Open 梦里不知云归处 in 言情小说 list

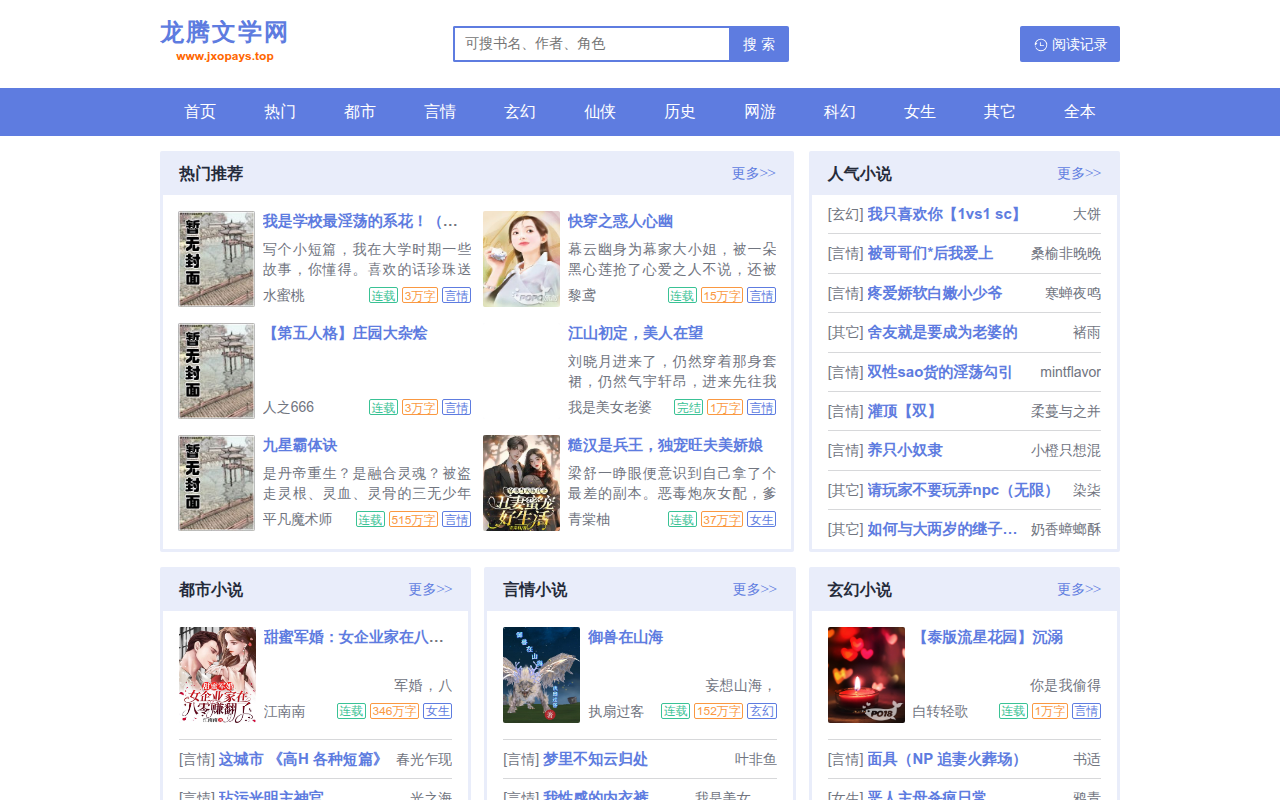pyautogui.click(x=595, y=759)
